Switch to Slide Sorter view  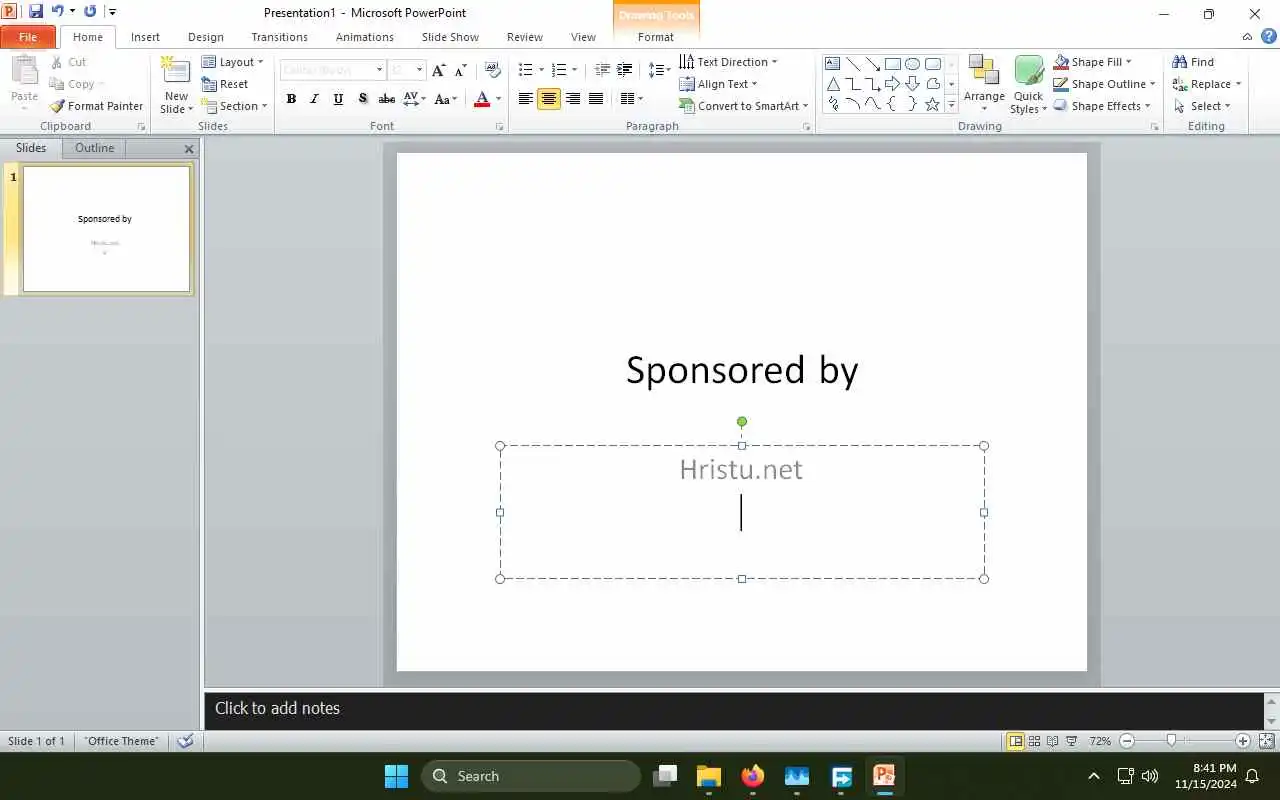[1034, 741]
